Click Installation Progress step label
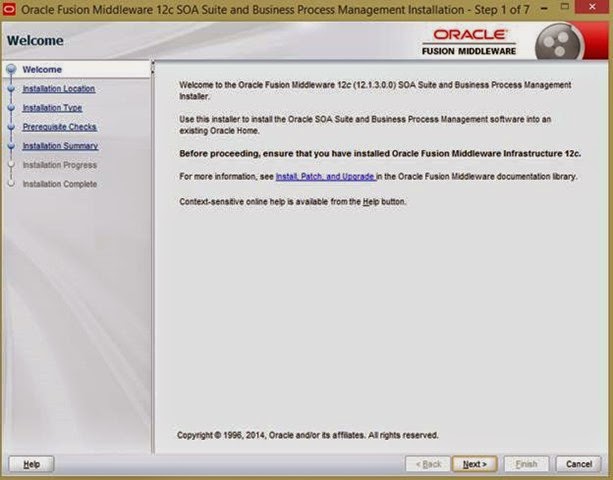 (x=59, y=165)
